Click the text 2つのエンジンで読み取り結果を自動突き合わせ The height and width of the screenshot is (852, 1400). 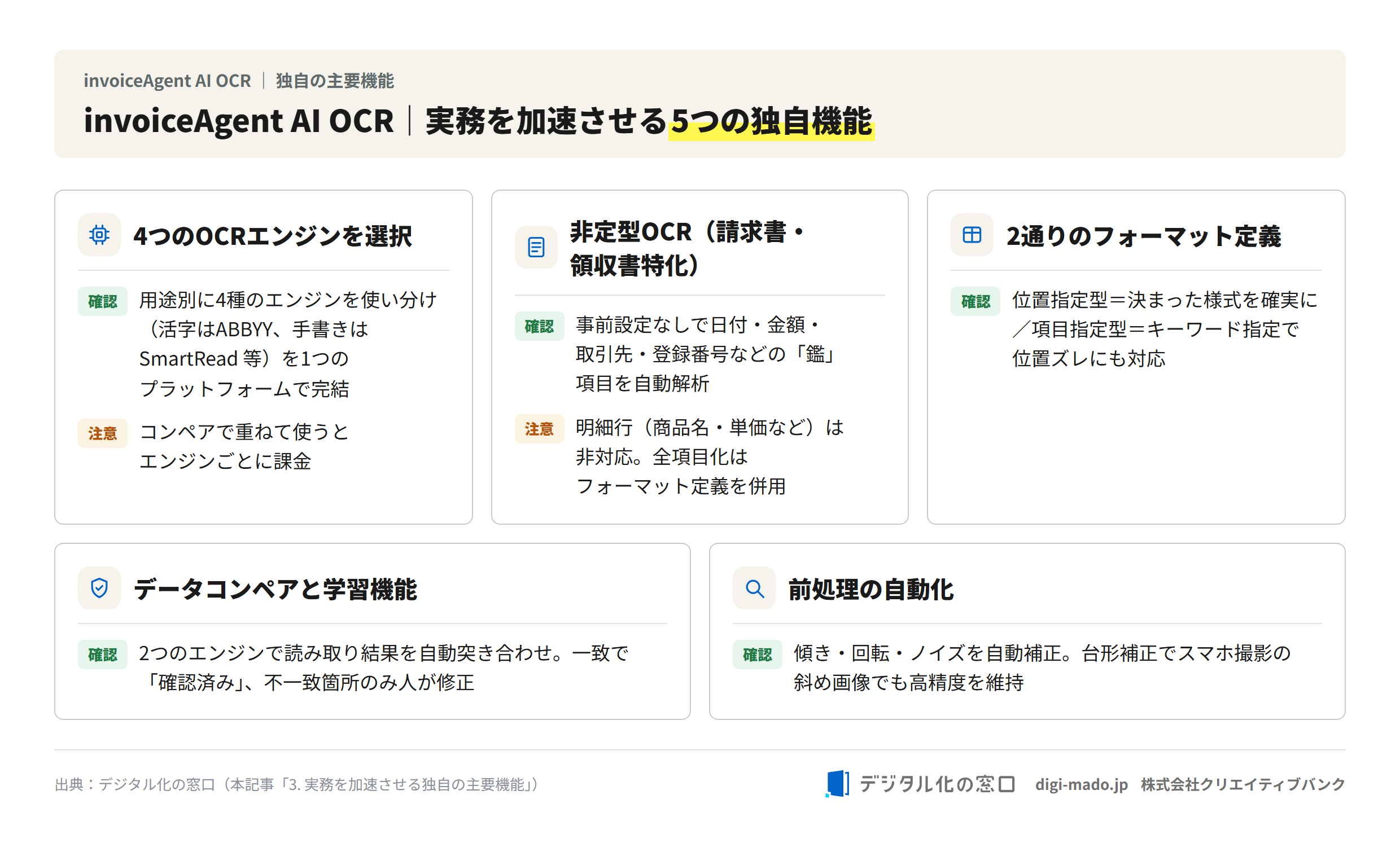pos(346,653)
